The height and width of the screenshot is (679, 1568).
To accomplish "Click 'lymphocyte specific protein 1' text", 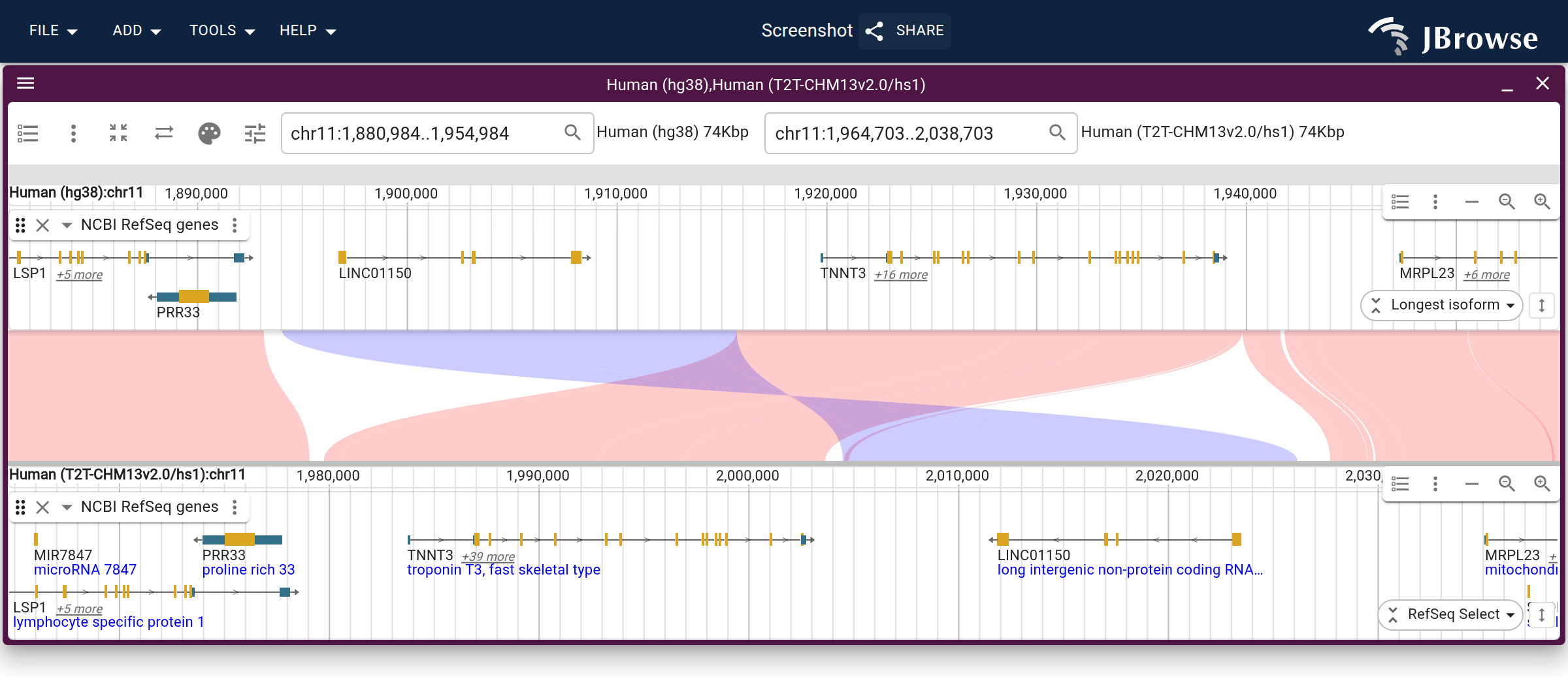I will (108, 622).
